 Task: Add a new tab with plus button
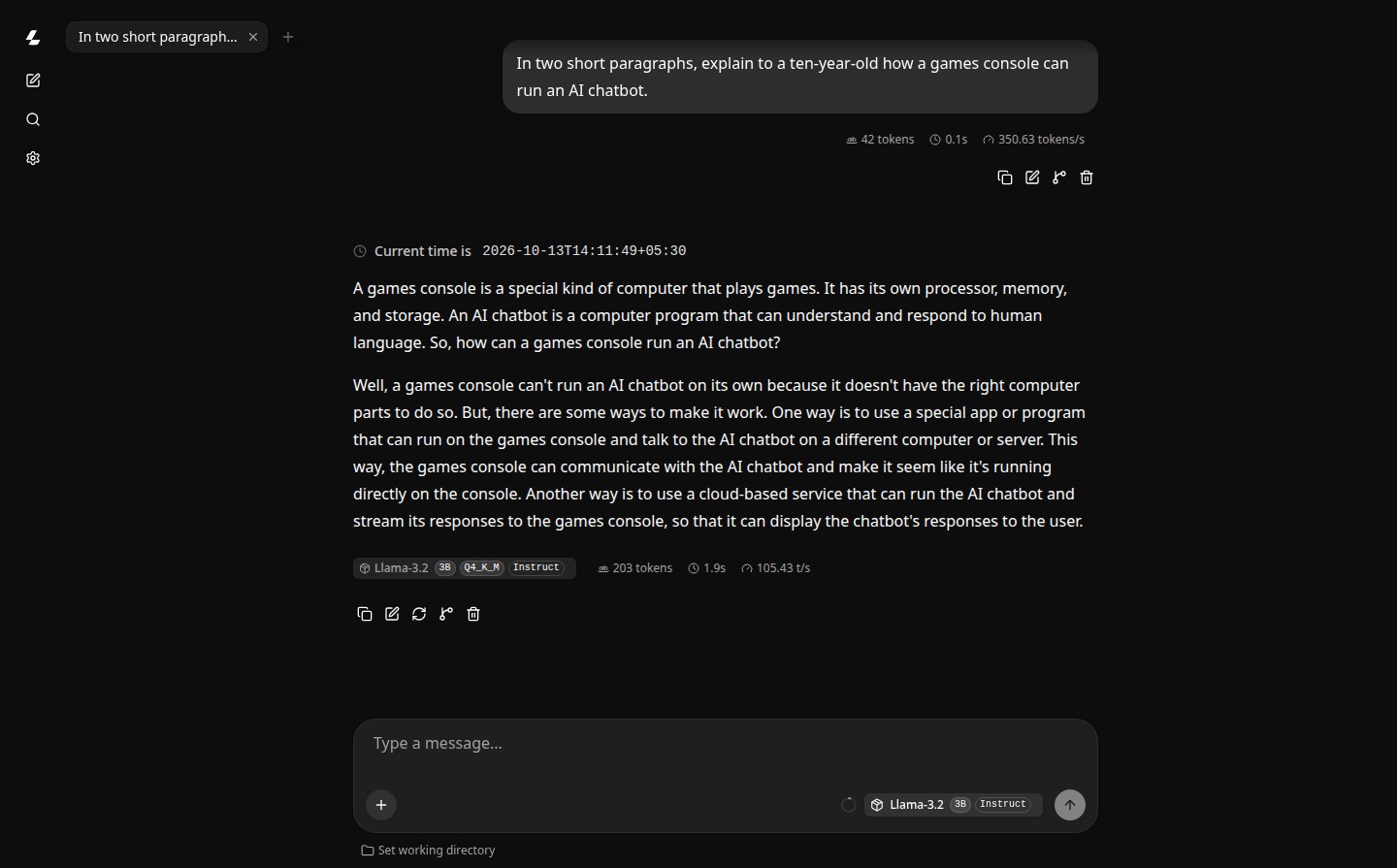pos(288,37)
